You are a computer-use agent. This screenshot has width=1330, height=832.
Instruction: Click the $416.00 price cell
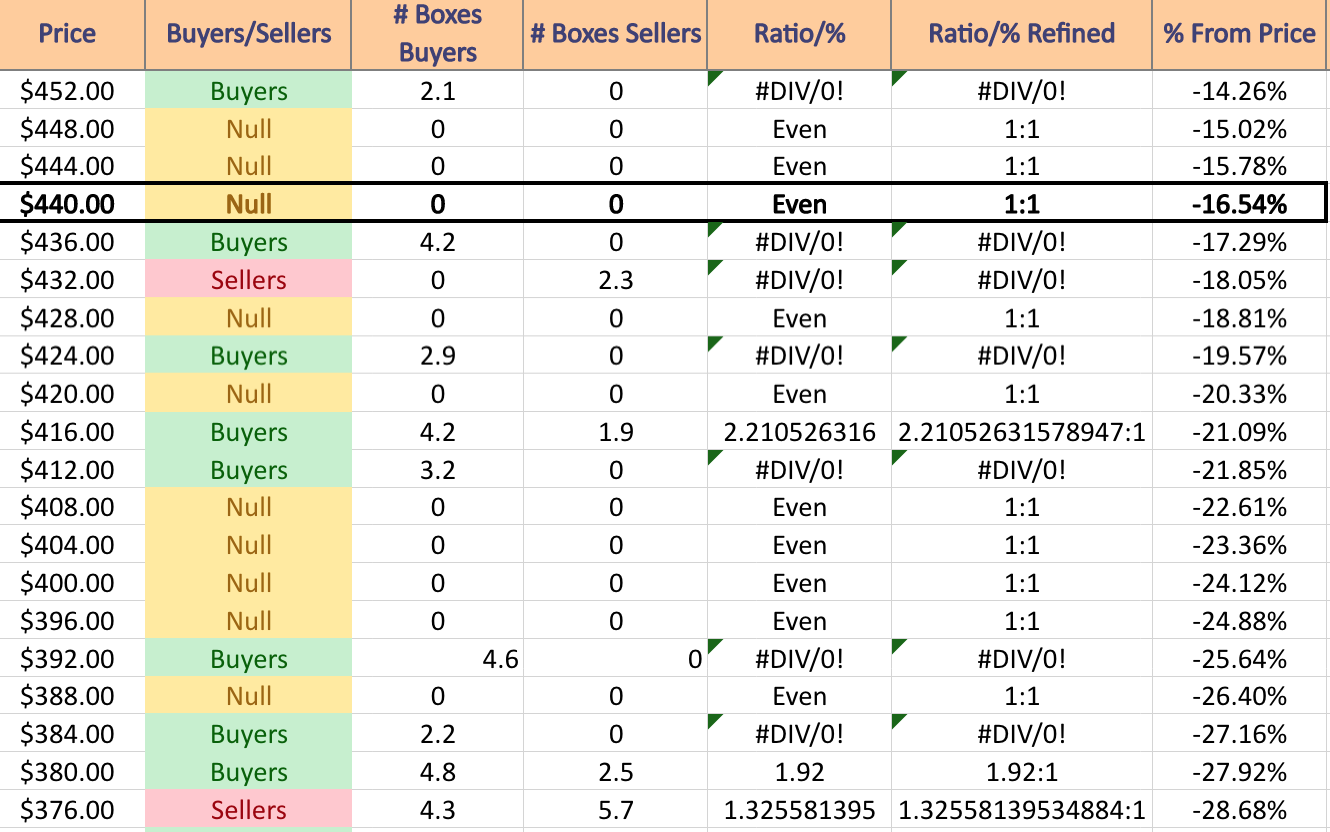click(x=72, y=432)
